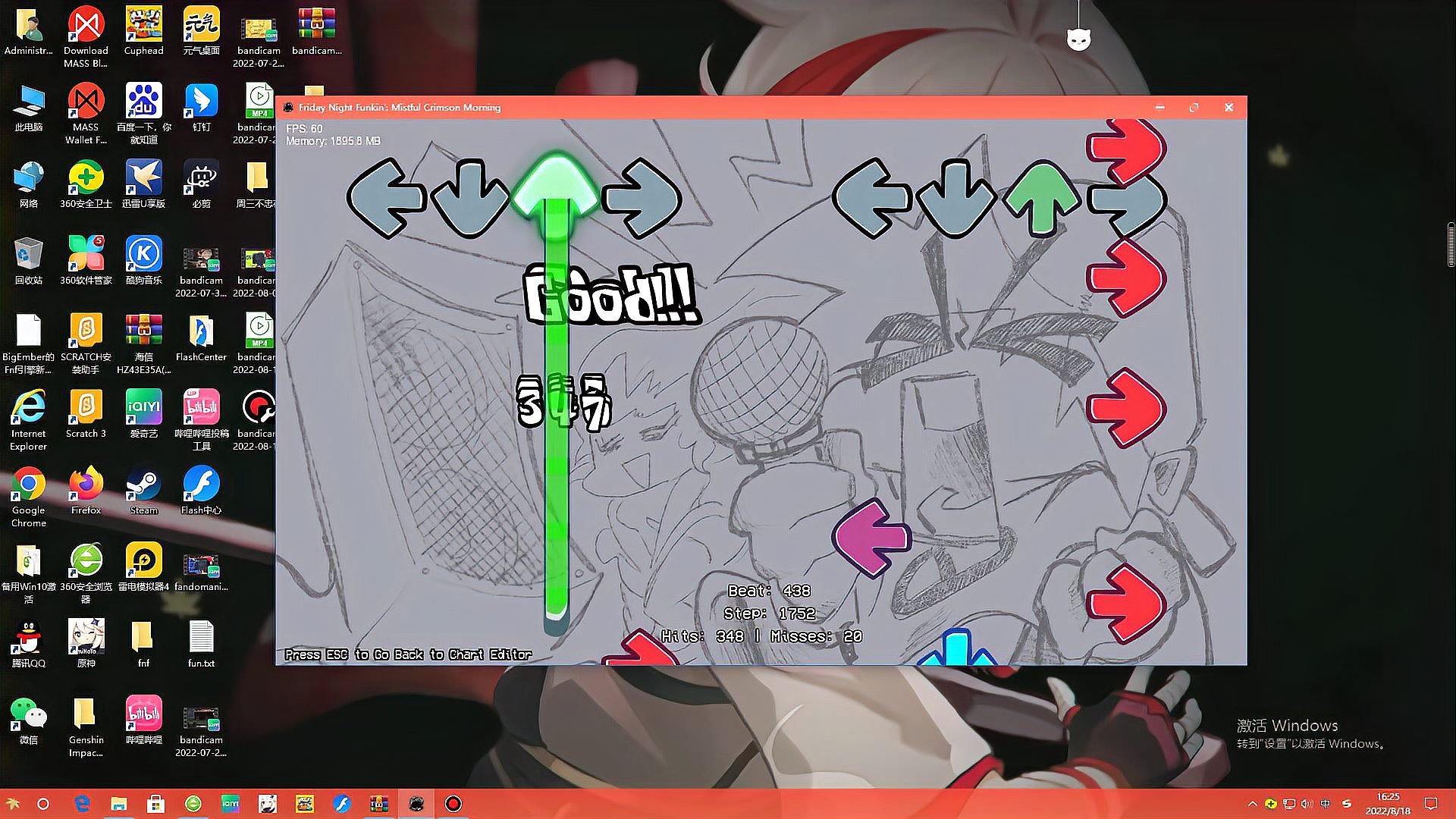The image size is (1456, 819).
Task: Click the purple left arrow note
Action: [871, 537]
